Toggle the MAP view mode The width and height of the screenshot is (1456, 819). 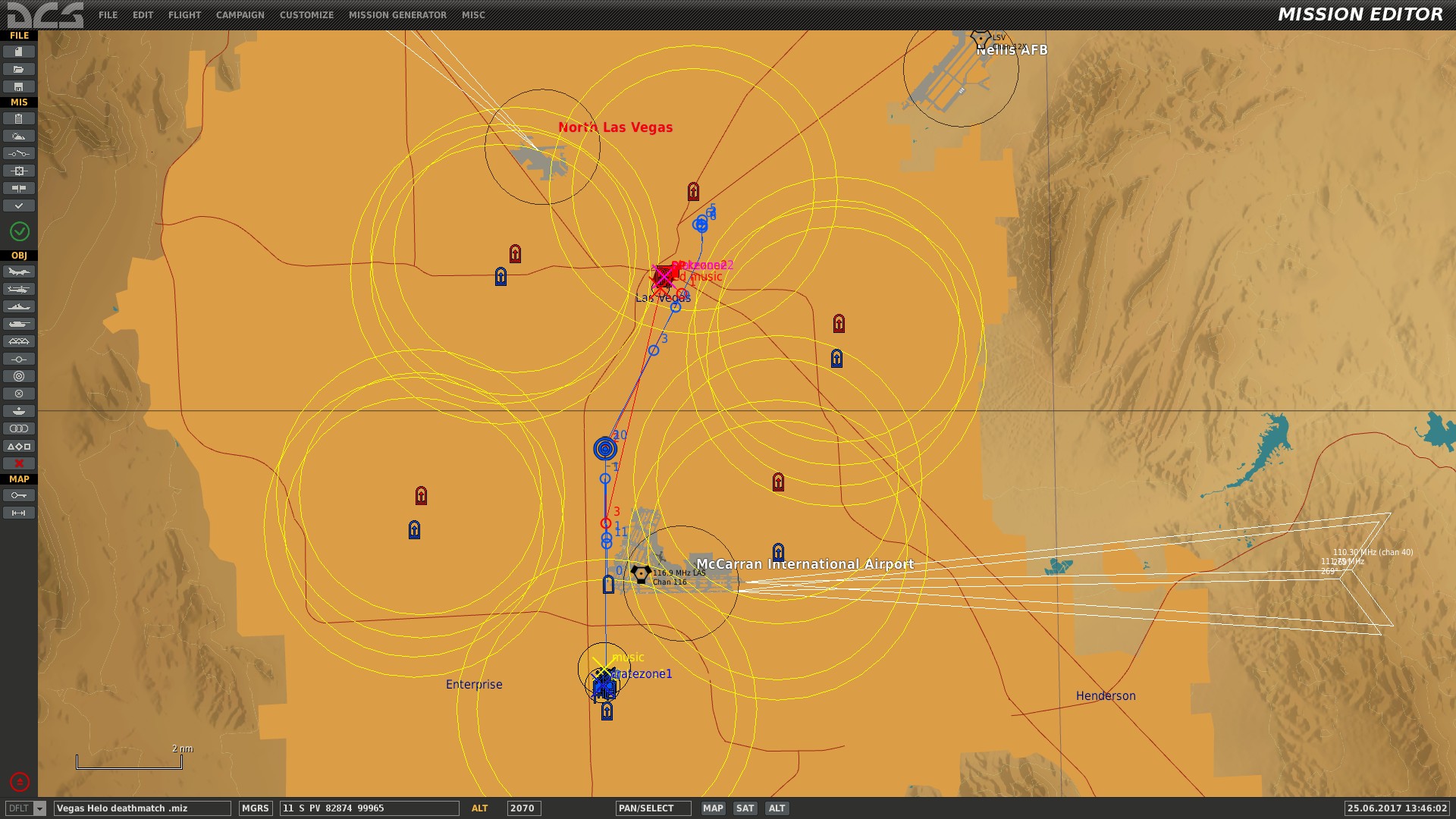[x=712, y=808]
